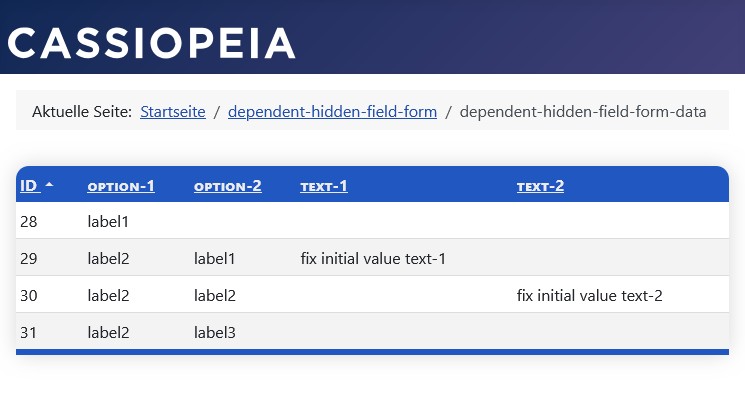Click the 'Aktuelle Seite:' breadcrumb label
This screenshot has height=397, width=745.
point(82,112)
